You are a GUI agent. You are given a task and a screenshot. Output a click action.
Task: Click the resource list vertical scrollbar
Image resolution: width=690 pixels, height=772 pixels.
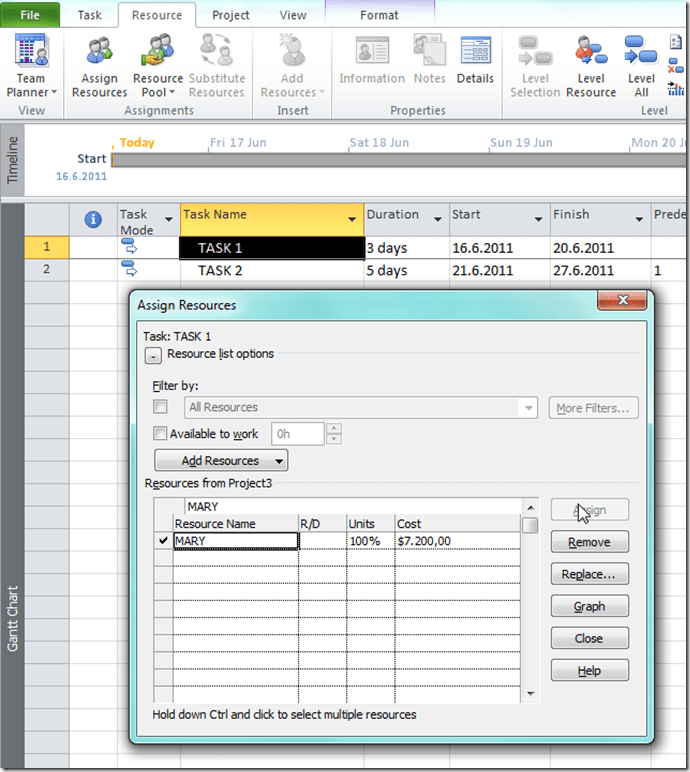pos(530,610)
